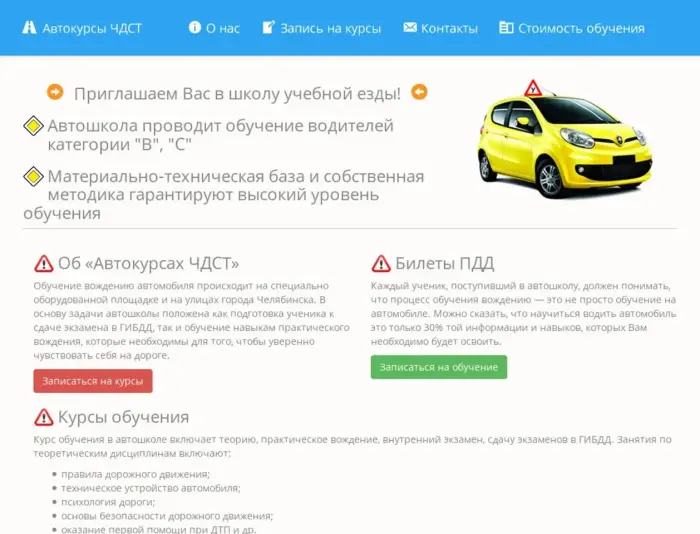Click the yellow diamond sign near Материально-техническая база
Screen dimensions: 700x534
(x=33, y=176)
